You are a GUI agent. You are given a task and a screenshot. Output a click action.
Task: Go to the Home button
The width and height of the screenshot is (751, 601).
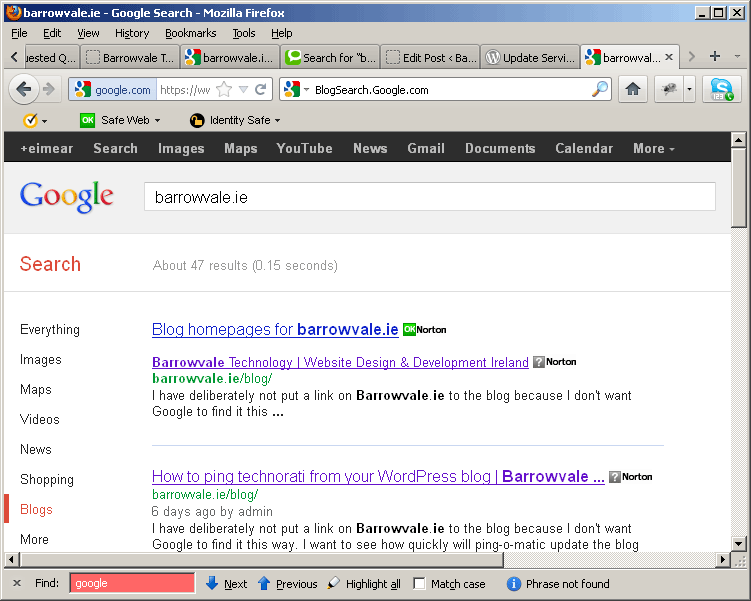click(633, 89)
